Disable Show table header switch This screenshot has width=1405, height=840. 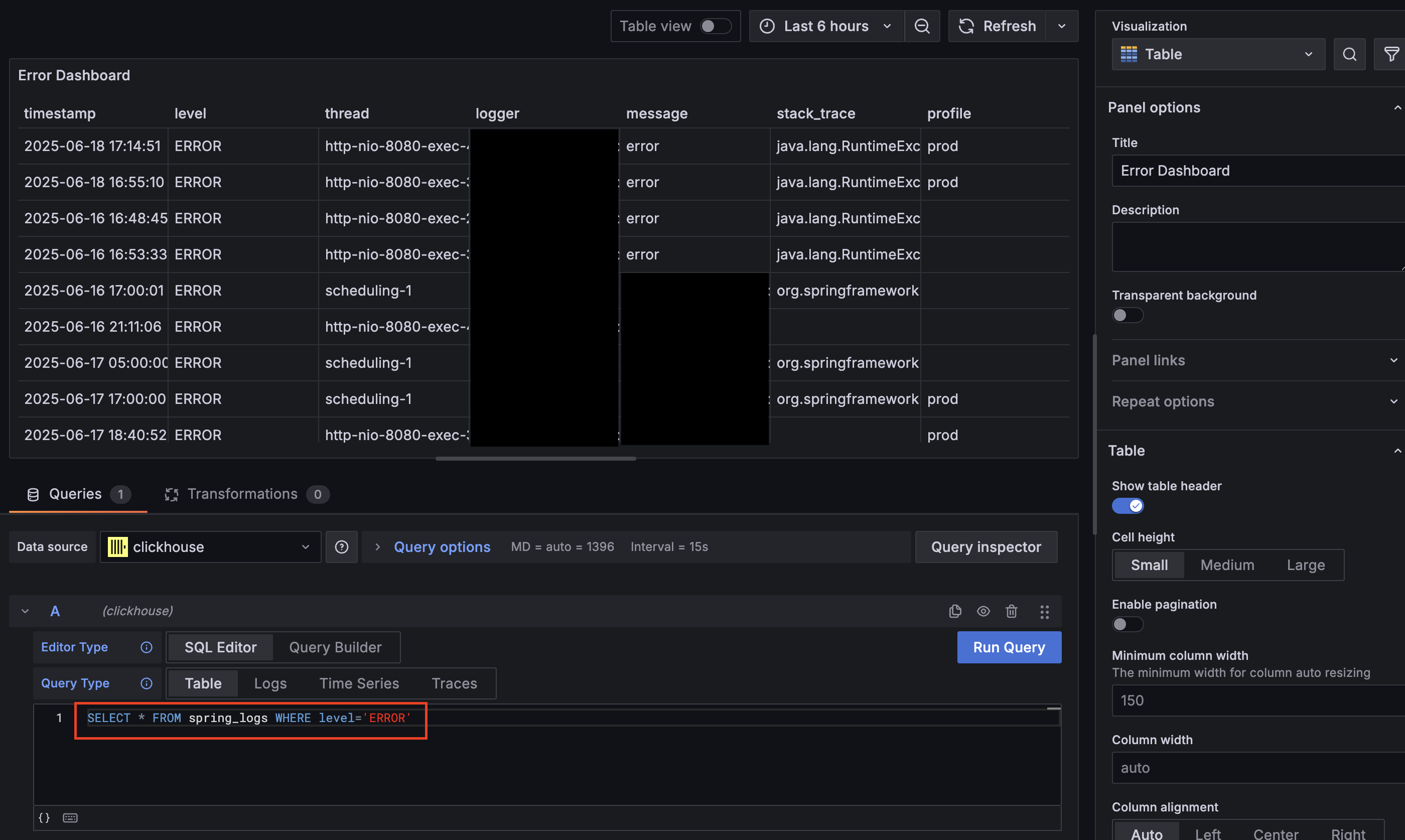click(1127, 506)
